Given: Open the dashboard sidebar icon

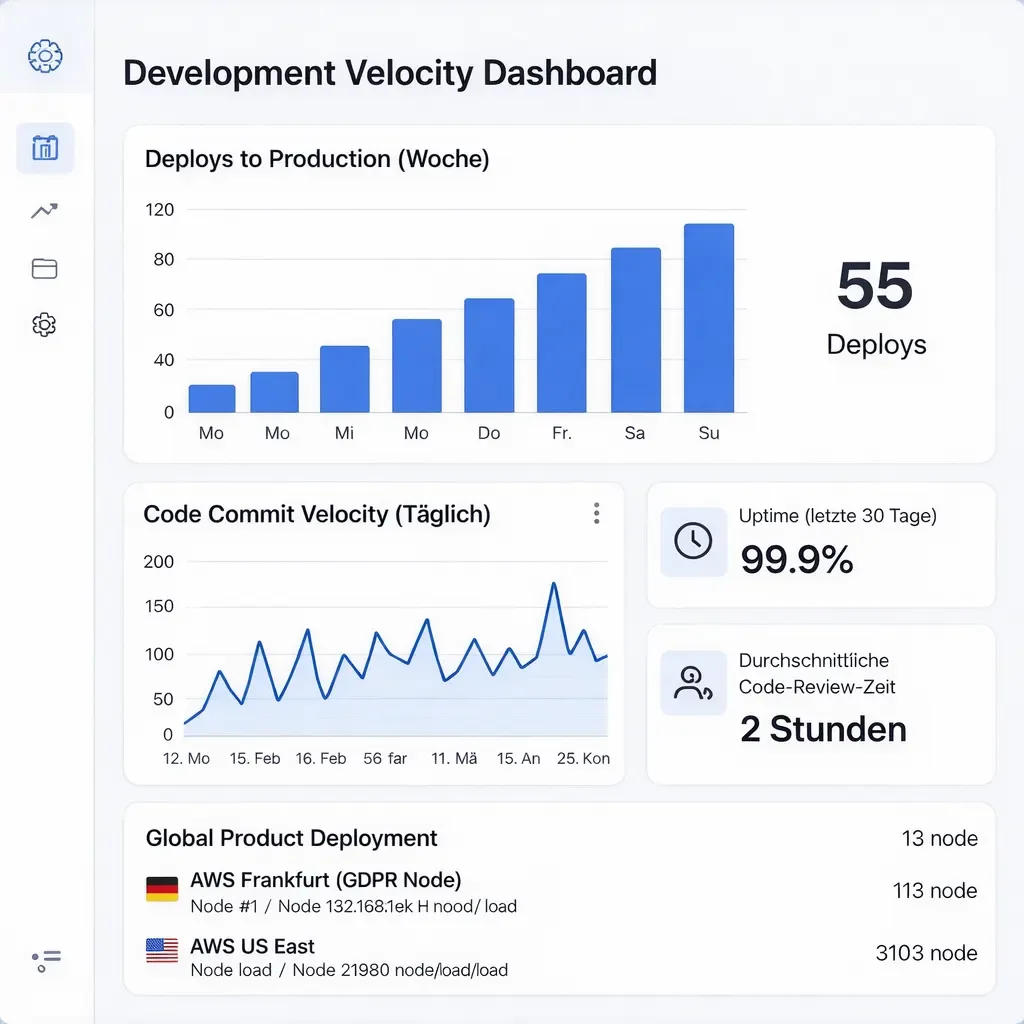Looking at the screenshot, I should click(45, 149).
